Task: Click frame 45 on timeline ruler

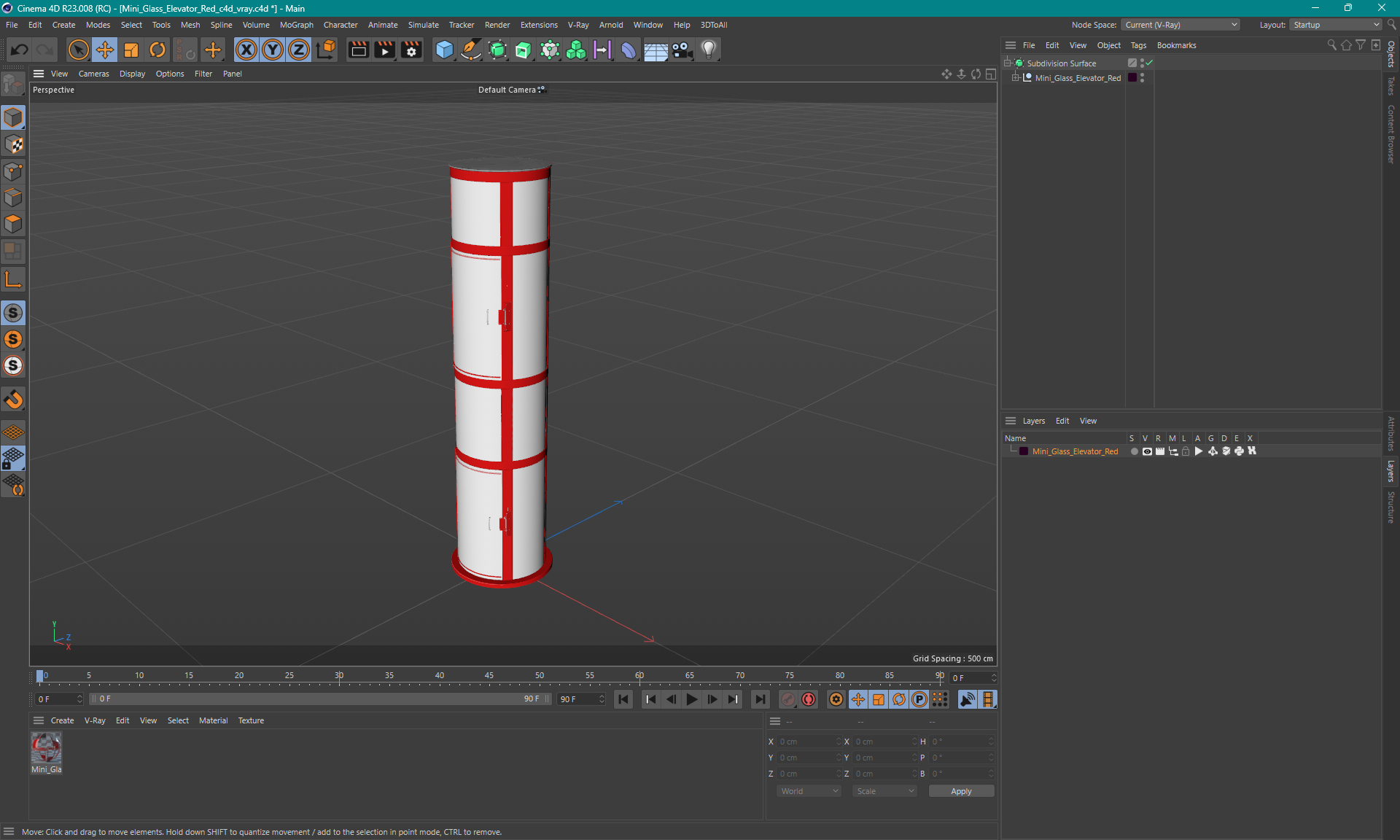Action: (x=489, y=675)
